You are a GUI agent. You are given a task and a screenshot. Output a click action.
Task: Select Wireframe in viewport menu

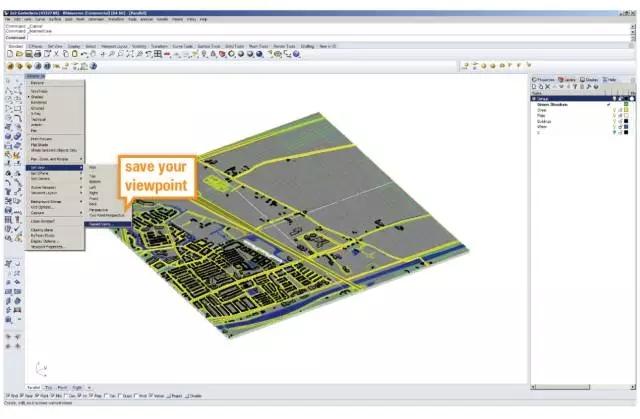tap(39, 91)
